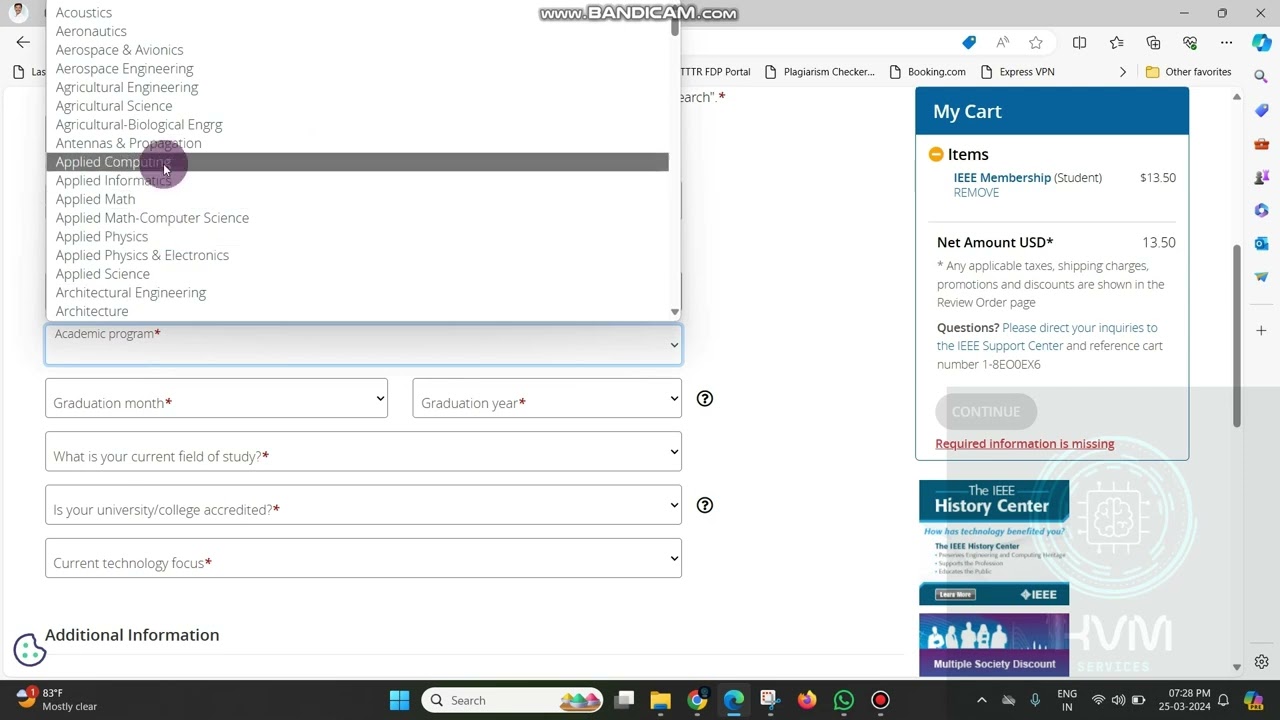1280x720 pixels.
Task: Open the Edge Settings and more menu
Action: pyautogui.click(x=1226, y=43)
